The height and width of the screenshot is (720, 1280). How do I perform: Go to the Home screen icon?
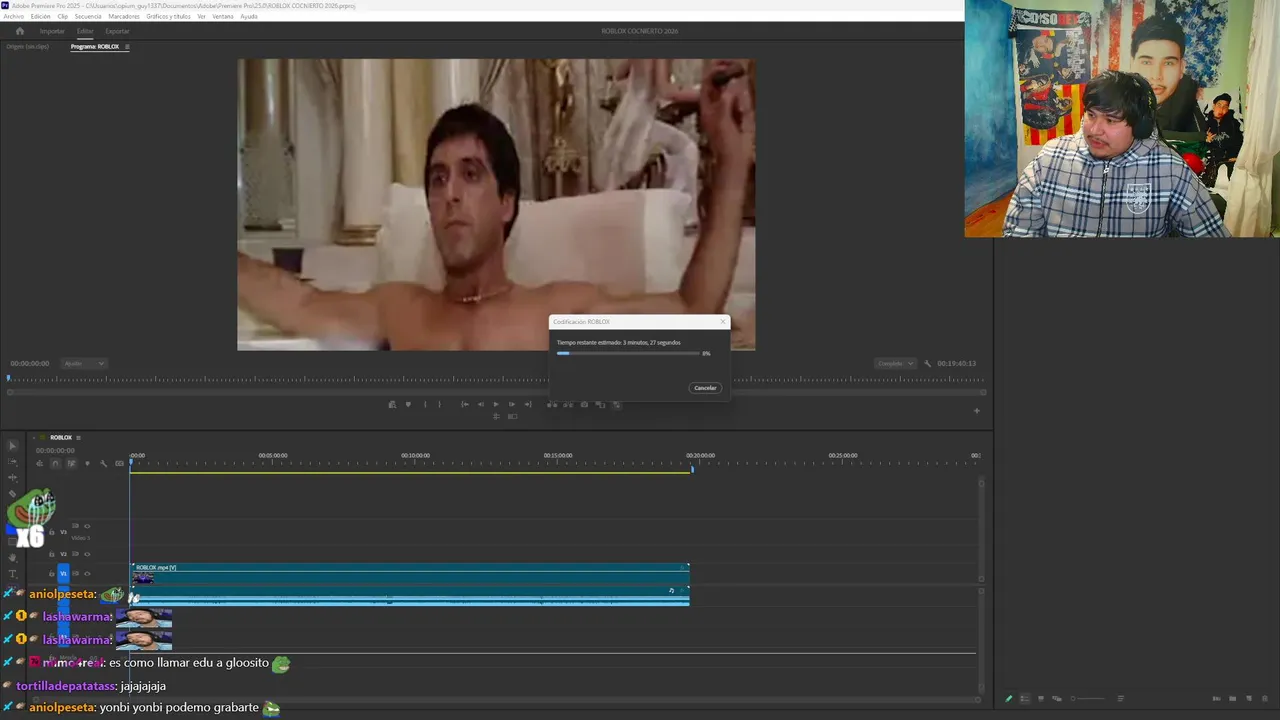pos(19,31)
